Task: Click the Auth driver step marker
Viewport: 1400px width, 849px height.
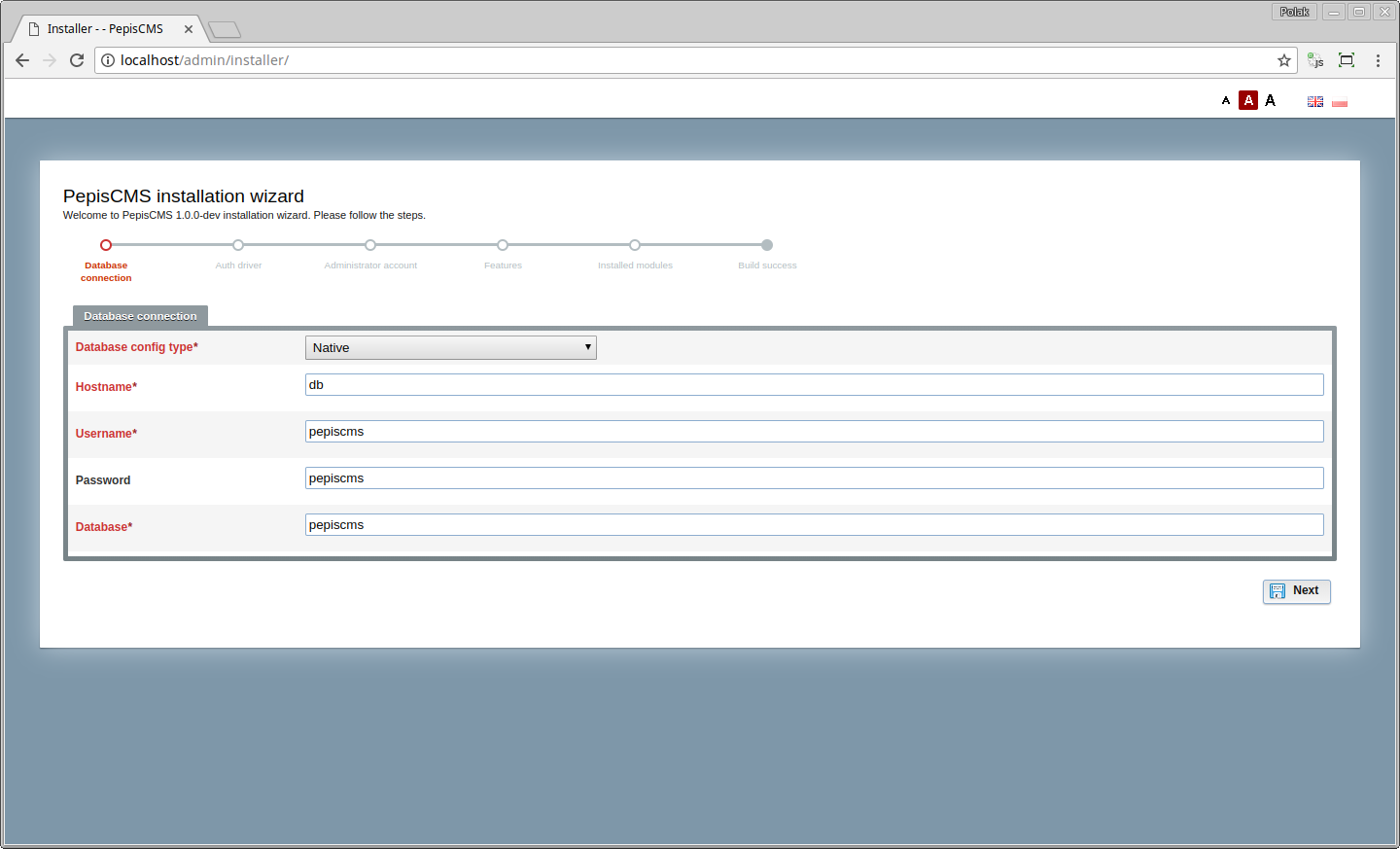Action: click(x=238, y=245)
